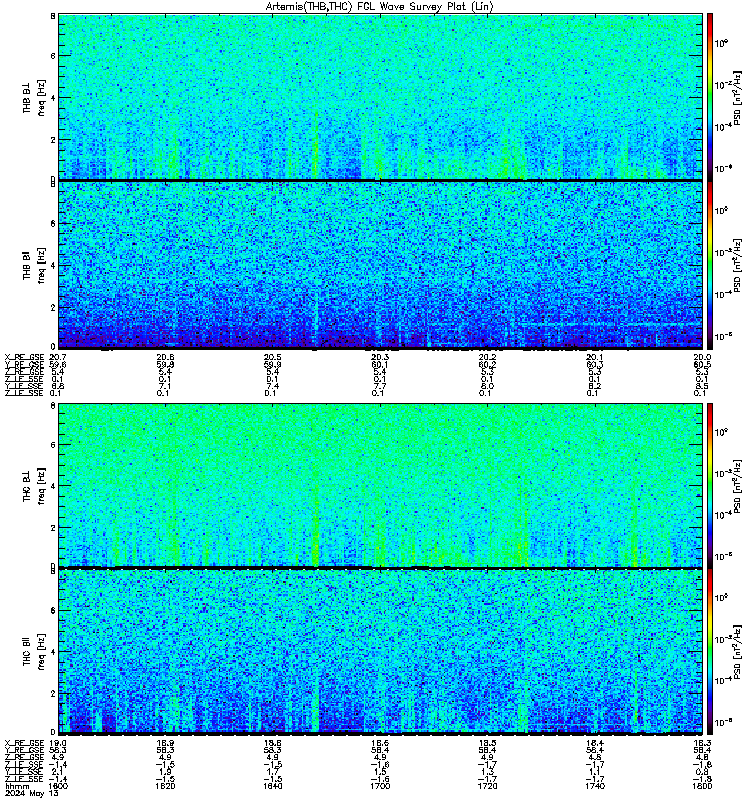This screenshot has height=800, width=750.
Task: Click the THB Y_RE_GSE value 60.1
Action: click(x=380, y=364)
